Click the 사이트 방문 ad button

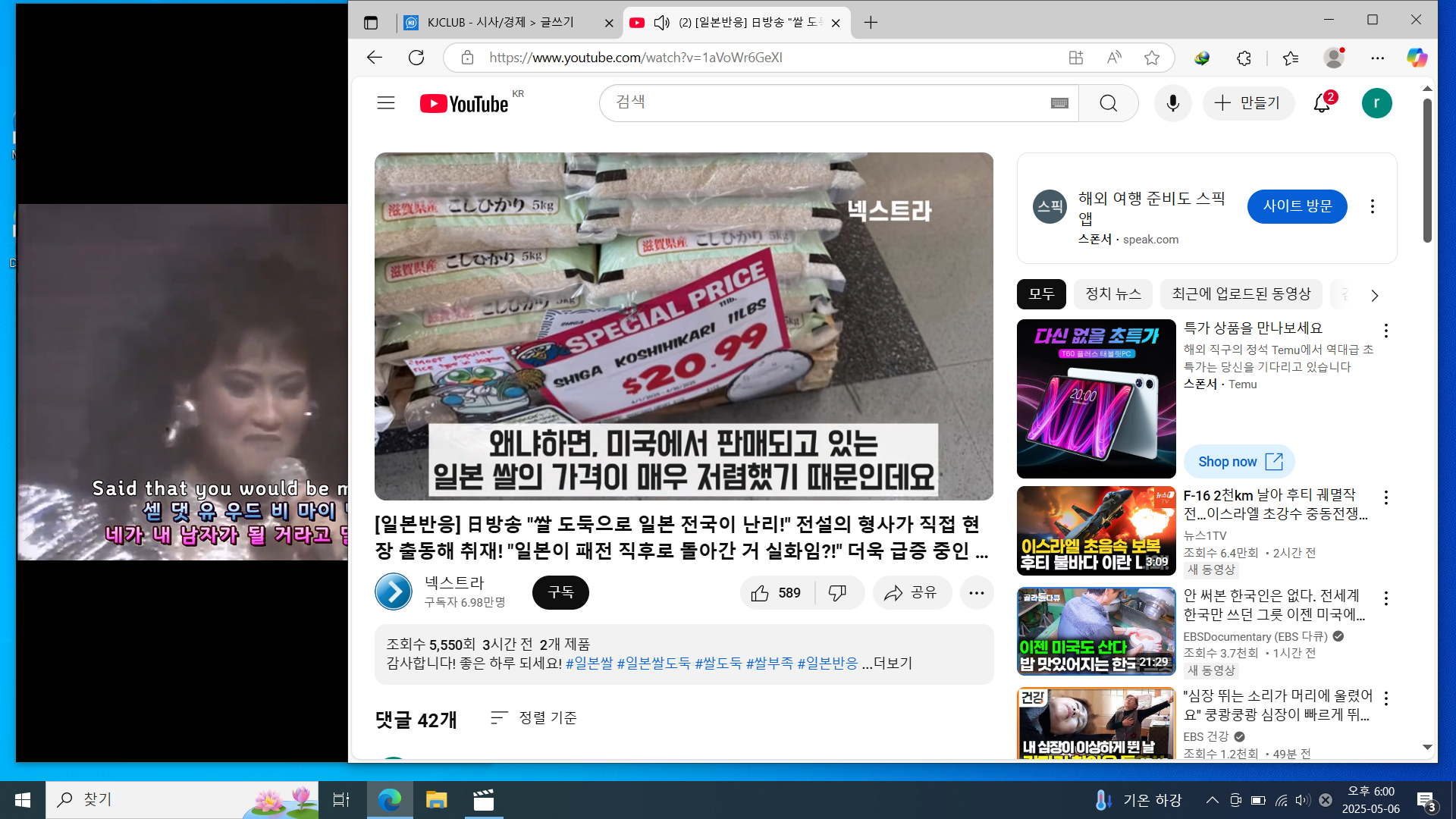coord(1297,206)
